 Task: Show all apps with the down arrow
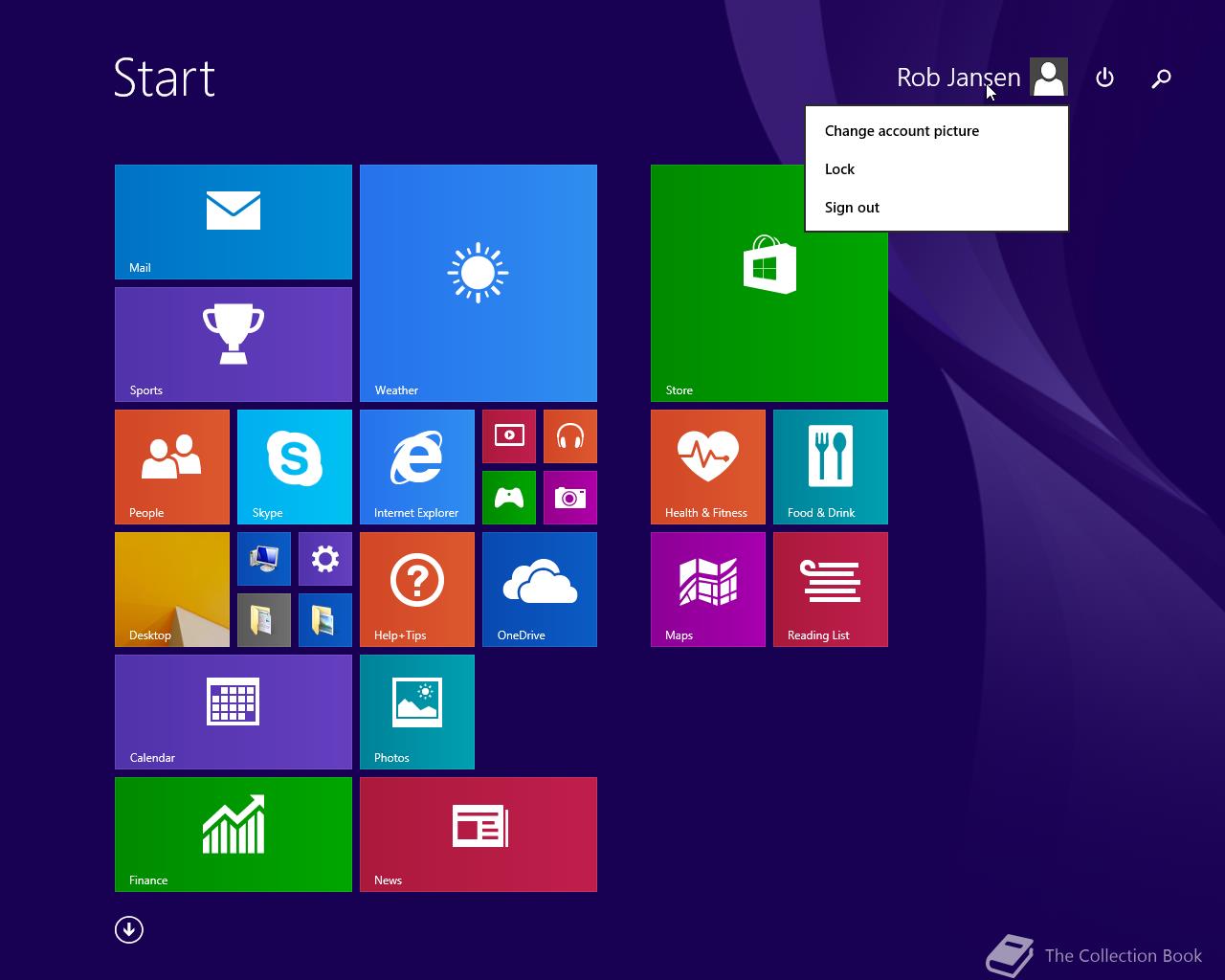point(129,929)
